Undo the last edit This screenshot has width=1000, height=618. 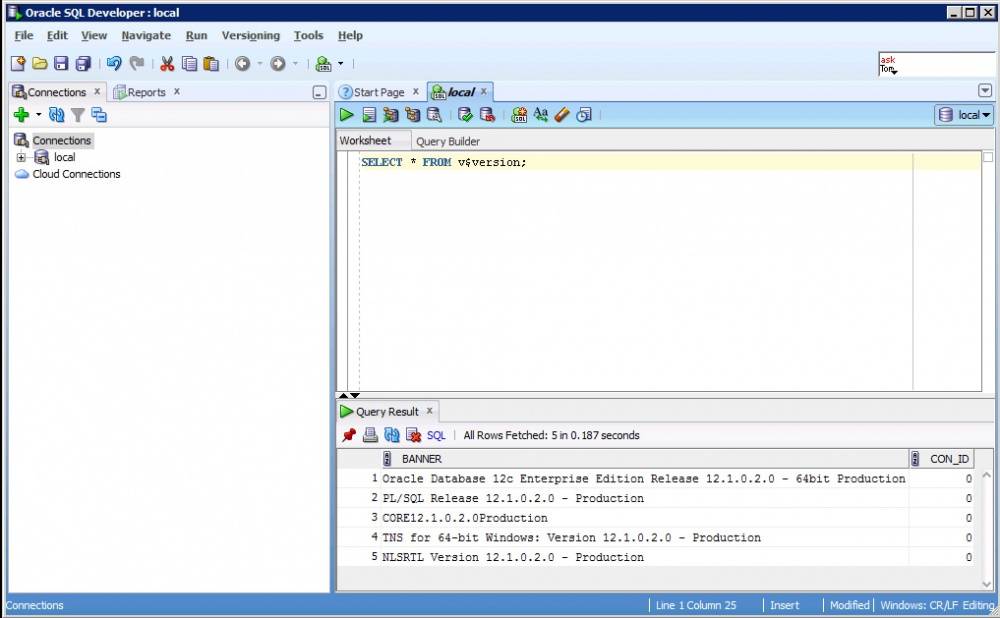point(114,63)
